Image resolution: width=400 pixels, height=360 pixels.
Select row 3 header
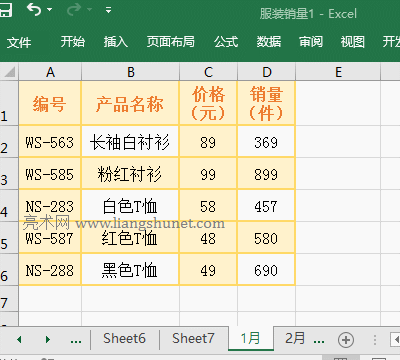9,173
